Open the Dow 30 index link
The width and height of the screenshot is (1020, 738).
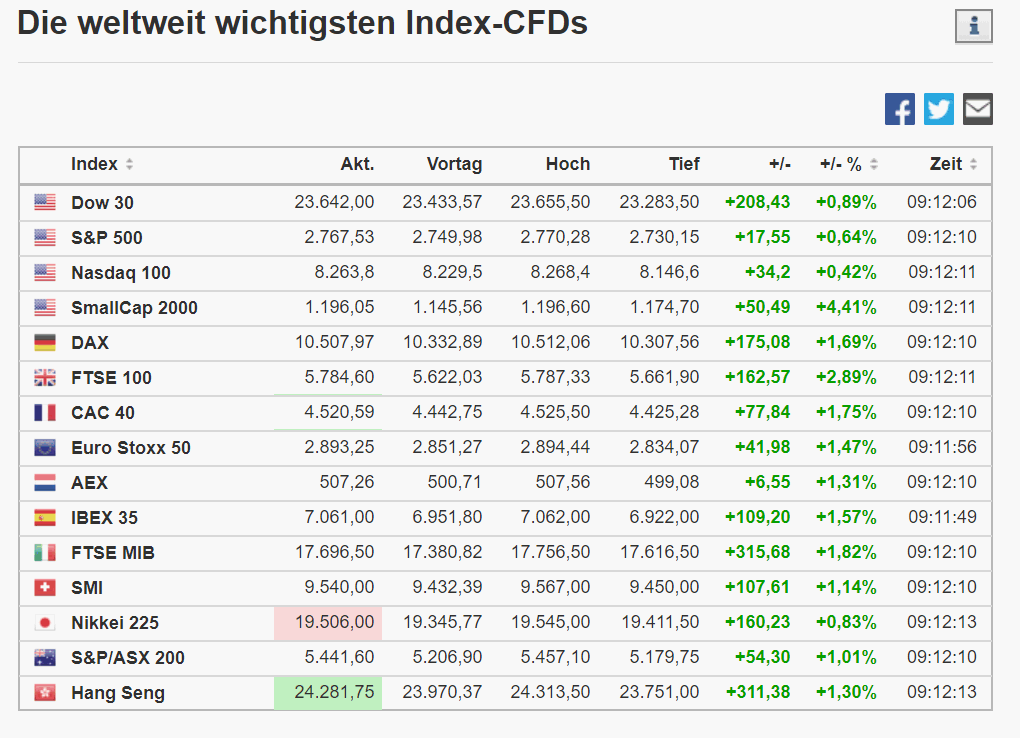102,202
